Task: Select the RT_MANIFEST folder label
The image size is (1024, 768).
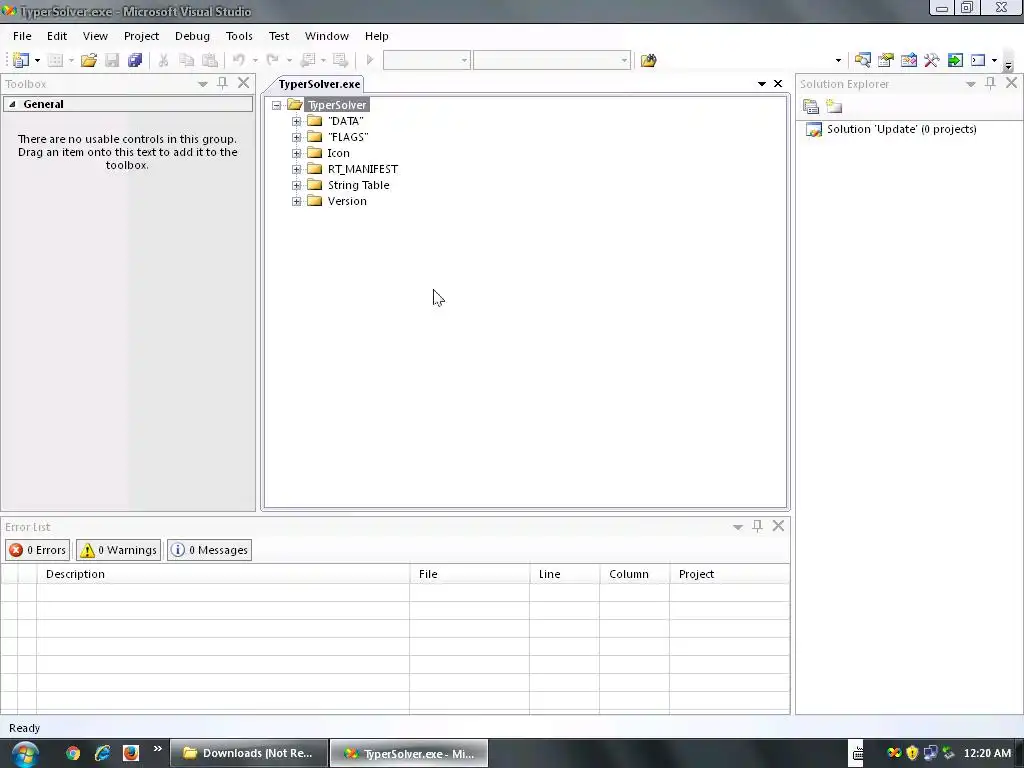Action: [362, 169]
